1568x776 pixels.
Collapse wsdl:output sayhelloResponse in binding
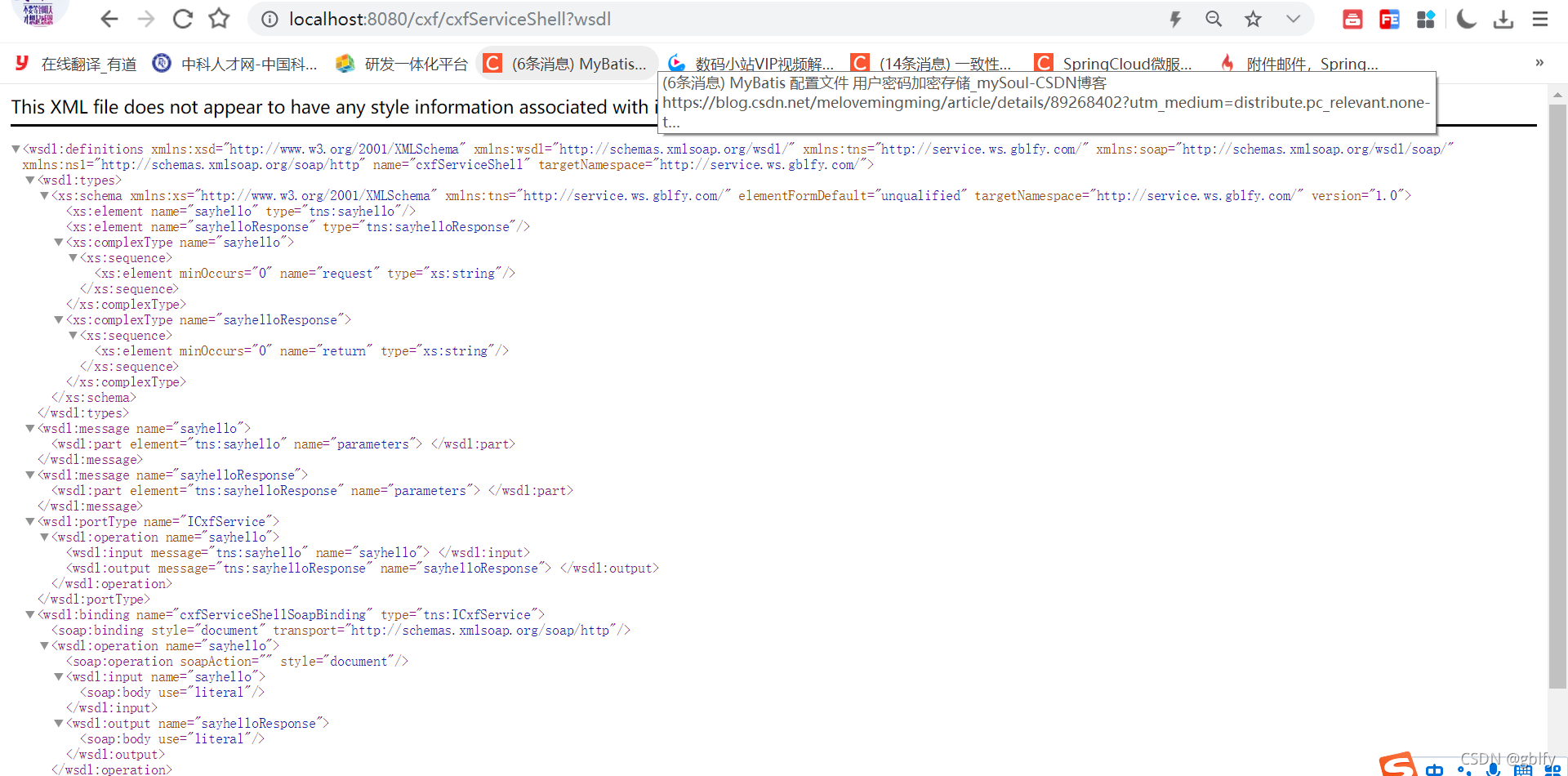59,723
